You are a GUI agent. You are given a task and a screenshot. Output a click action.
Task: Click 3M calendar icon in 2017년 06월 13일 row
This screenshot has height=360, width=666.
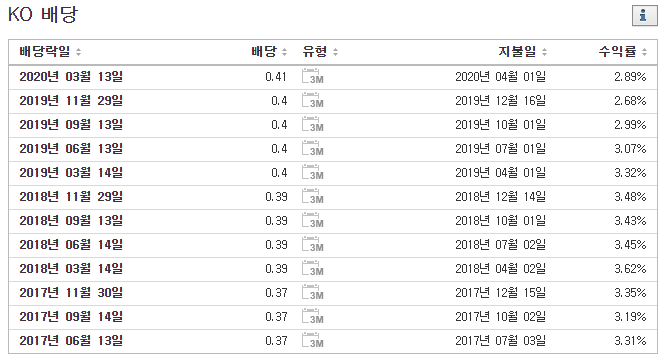pos(313,340)
